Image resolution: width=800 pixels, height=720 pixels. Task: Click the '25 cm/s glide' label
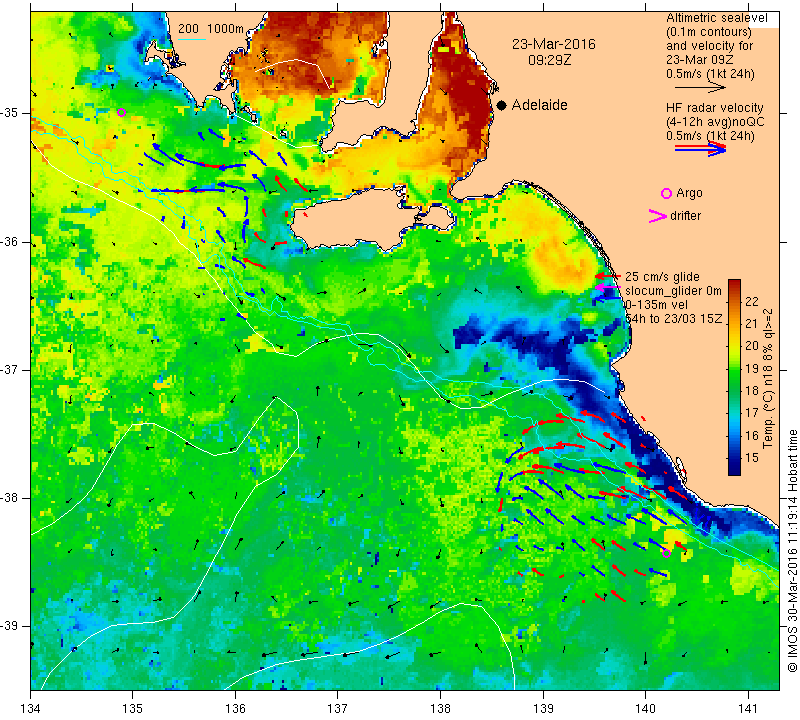tap(662, 277)
